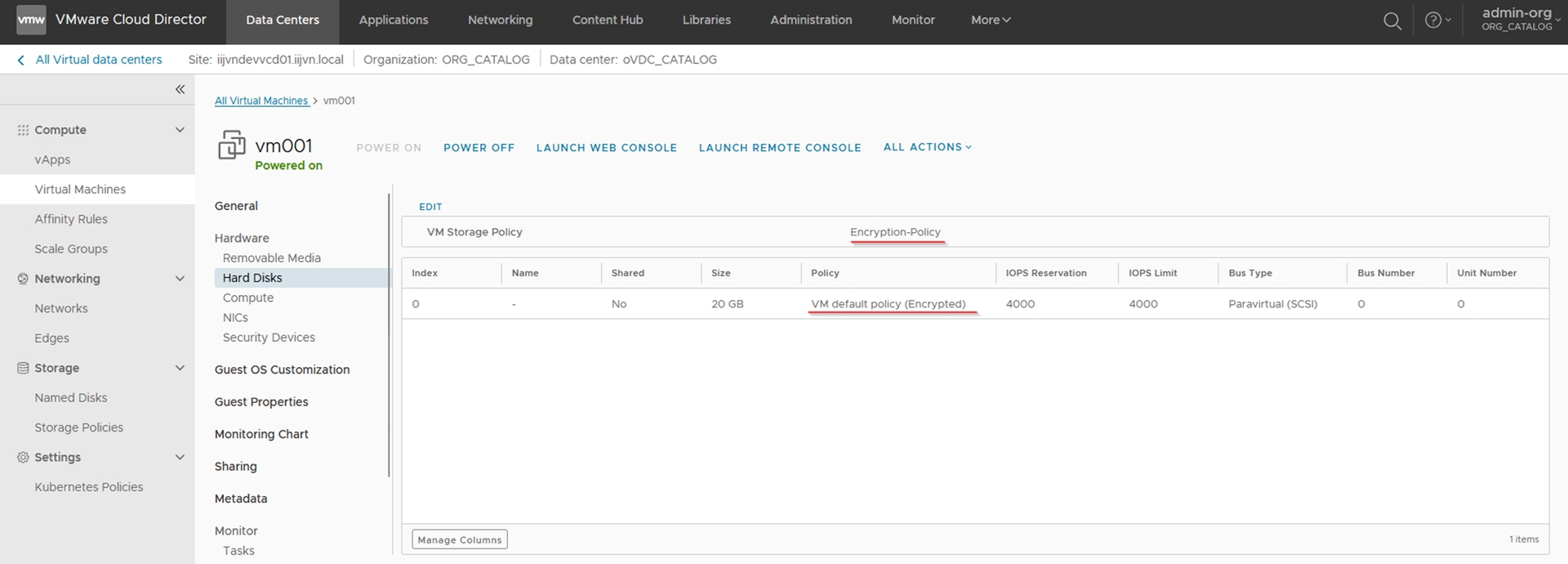Open the help question mark menu

click(1436, 20)
